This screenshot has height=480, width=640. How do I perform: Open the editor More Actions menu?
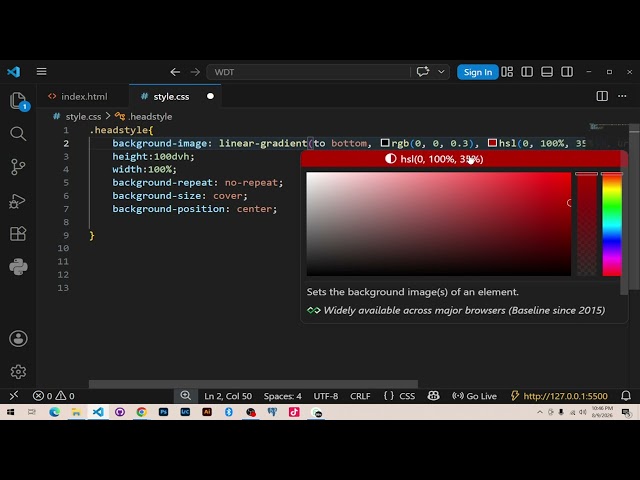[622, 96]
